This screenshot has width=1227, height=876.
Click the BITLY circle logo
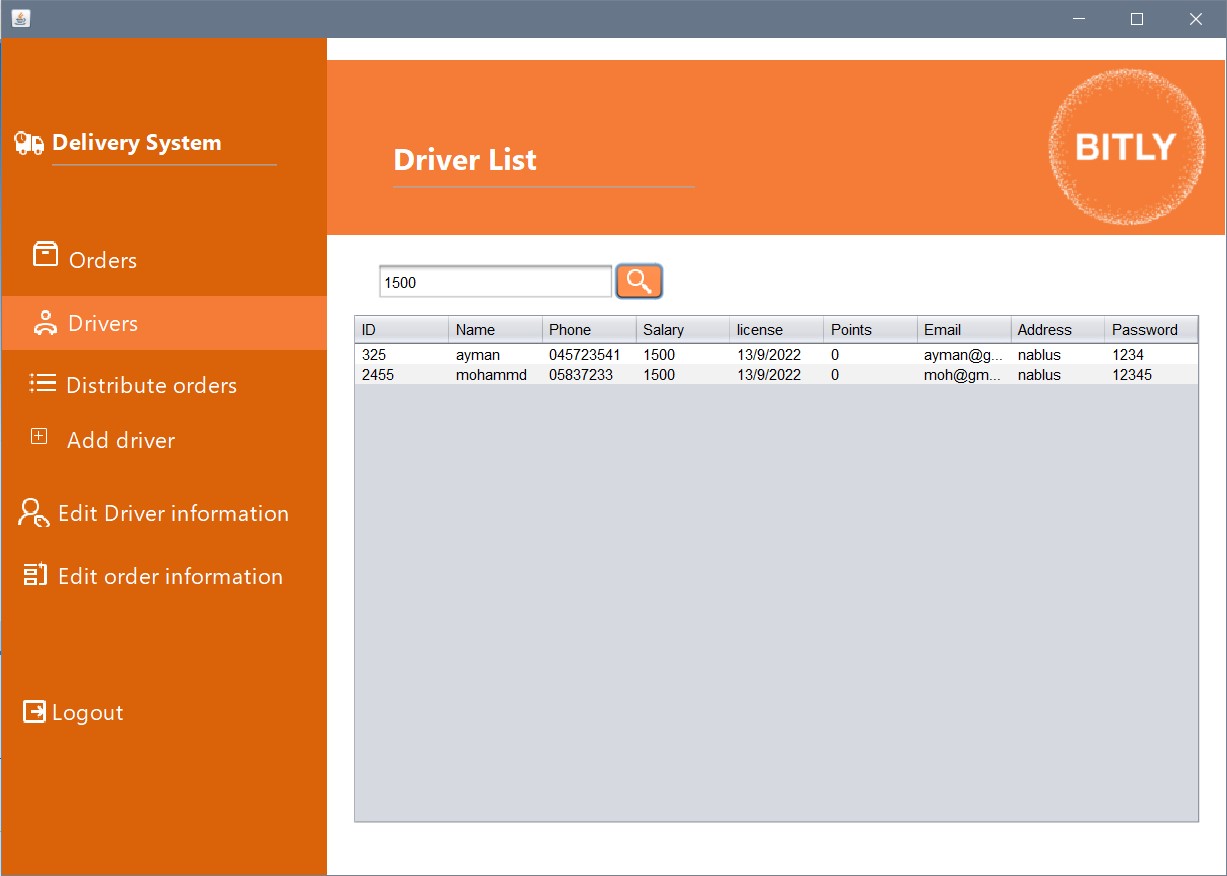coord(1126,148)
